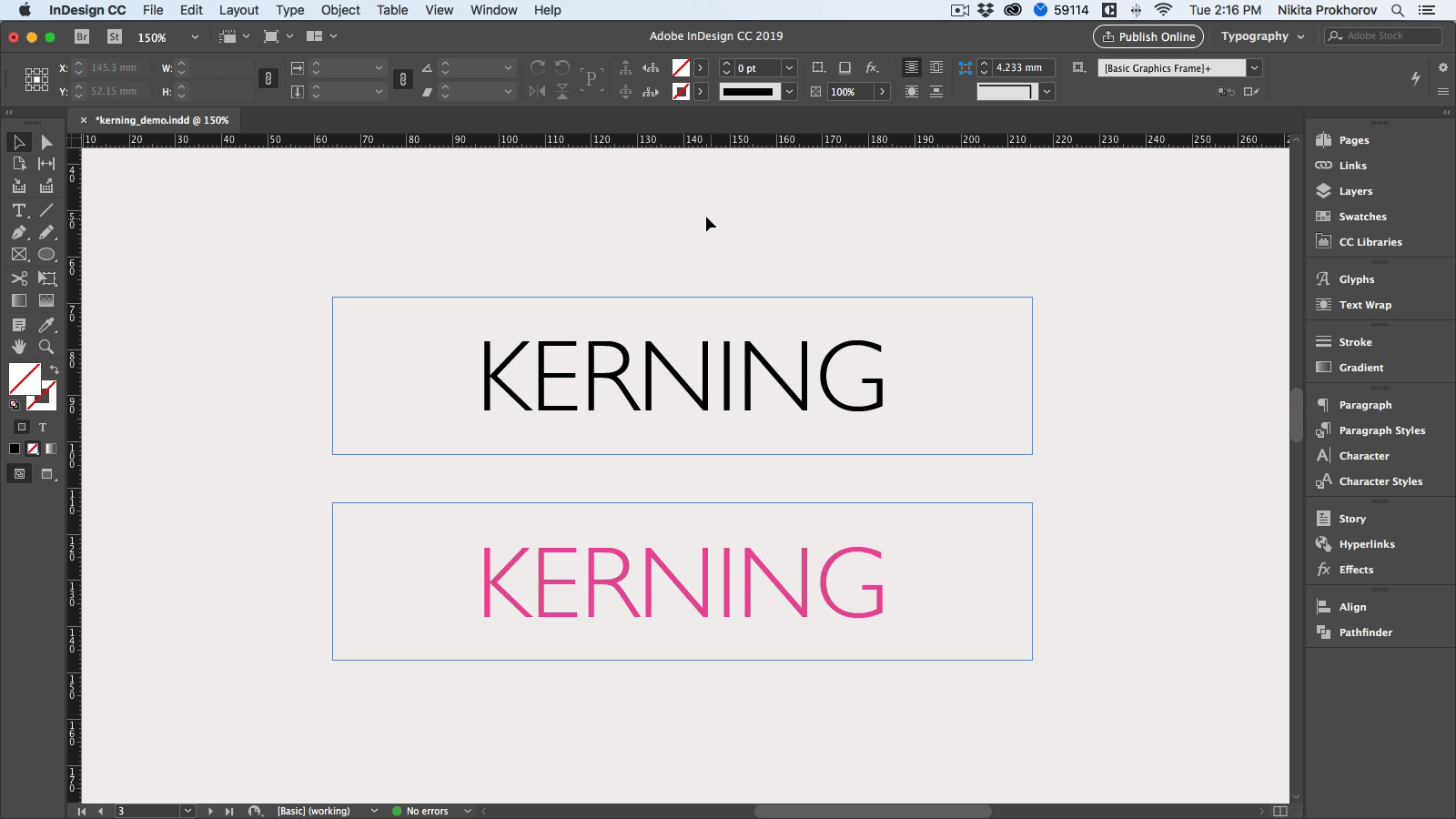Open the Swatches panel
The height and width of the screenshot is (819, 1456).
[x=1362, y=217]
